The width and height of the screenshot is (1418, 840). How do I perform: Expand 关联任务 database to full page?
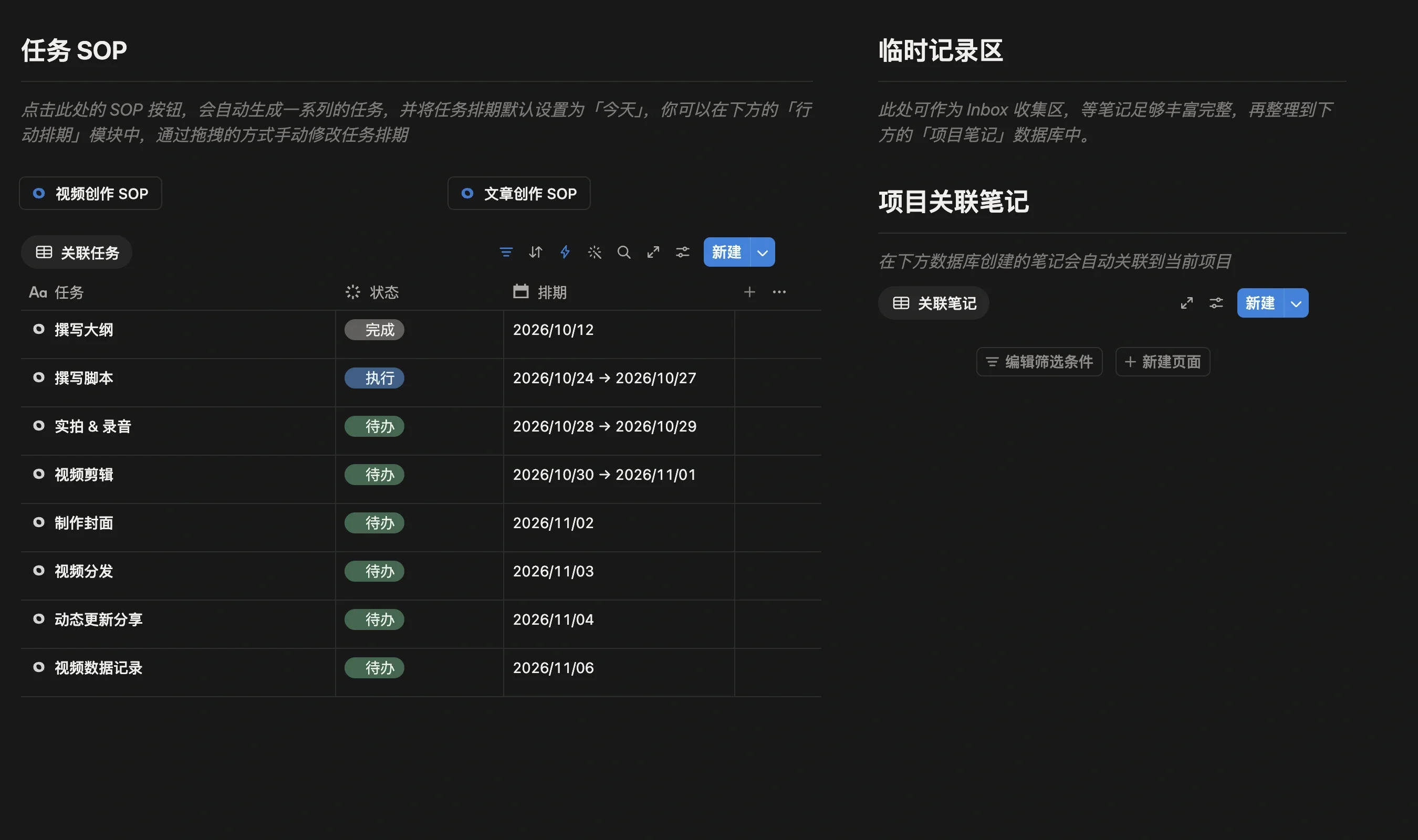(x=653, y=252)
